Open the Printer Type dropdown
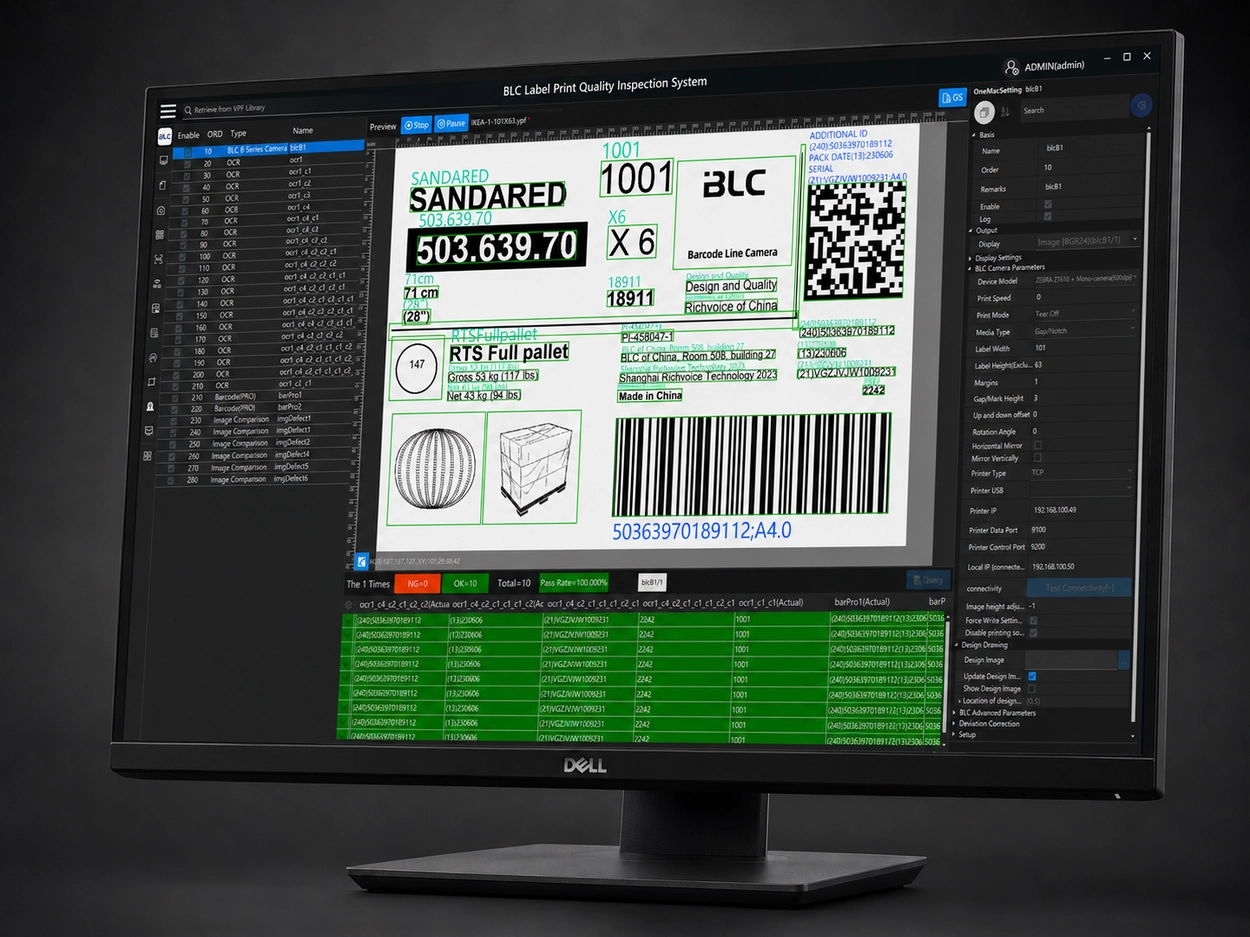This screenshot has width=1250, height=937. coord(1082,472)
